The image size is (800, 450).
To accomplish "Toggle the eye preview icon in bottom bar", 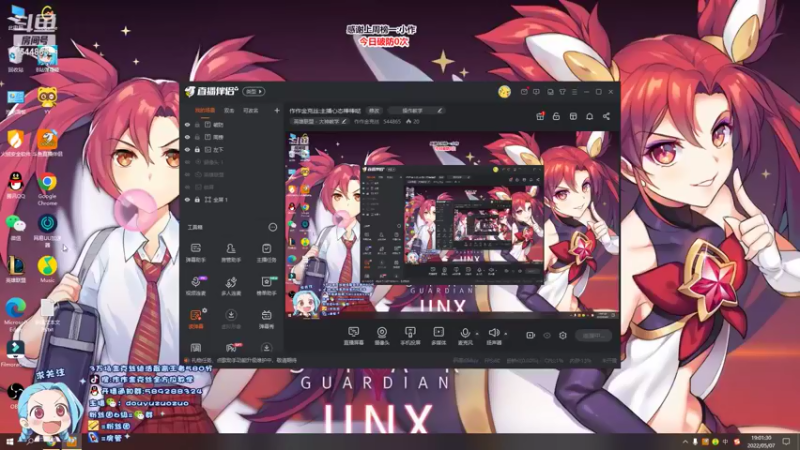I will 547,335.
